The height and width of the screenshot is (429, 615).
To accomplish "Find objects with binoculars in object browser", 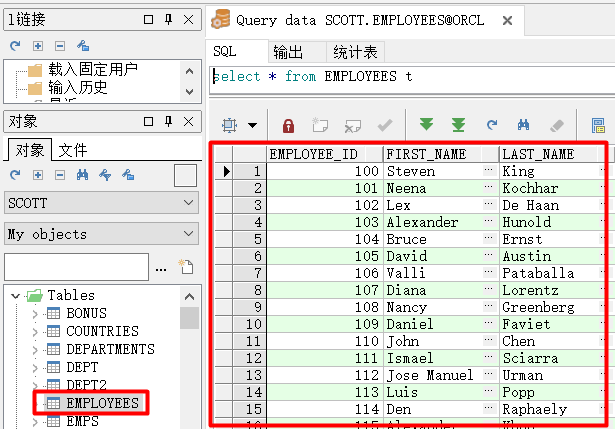I will 82,175.
